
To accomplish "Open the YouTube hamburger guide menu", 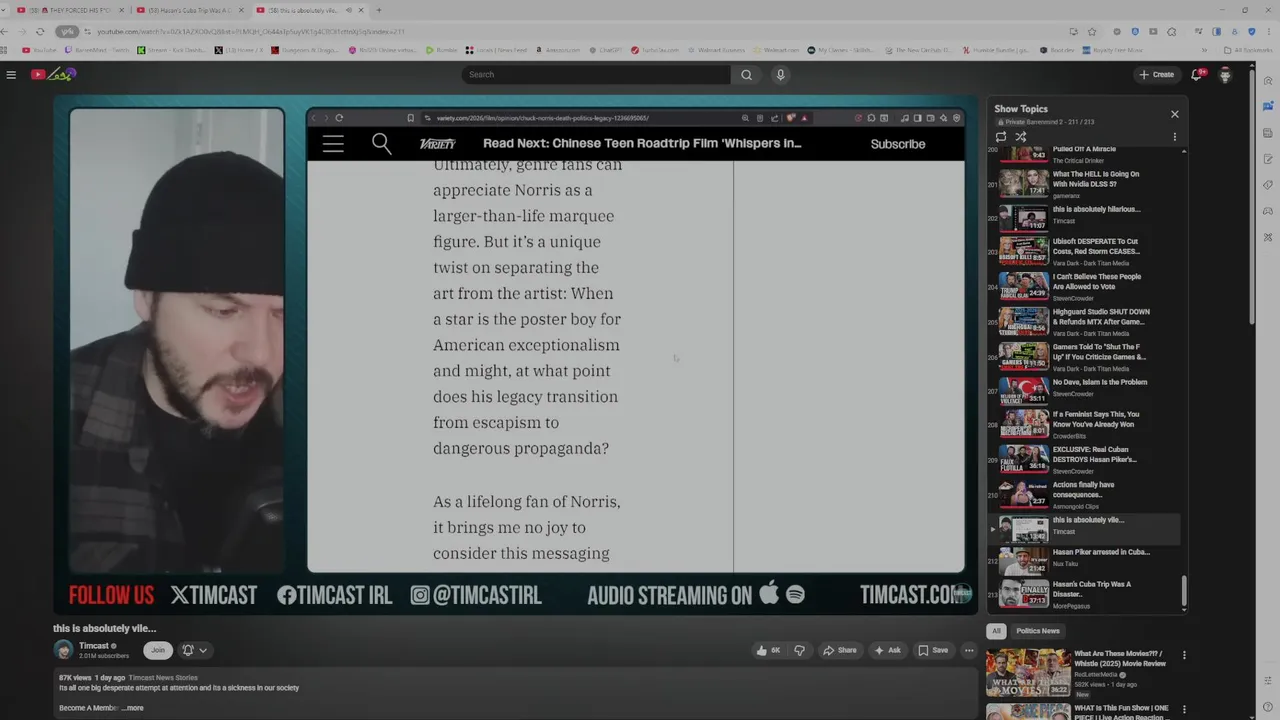I will (11, 74).
